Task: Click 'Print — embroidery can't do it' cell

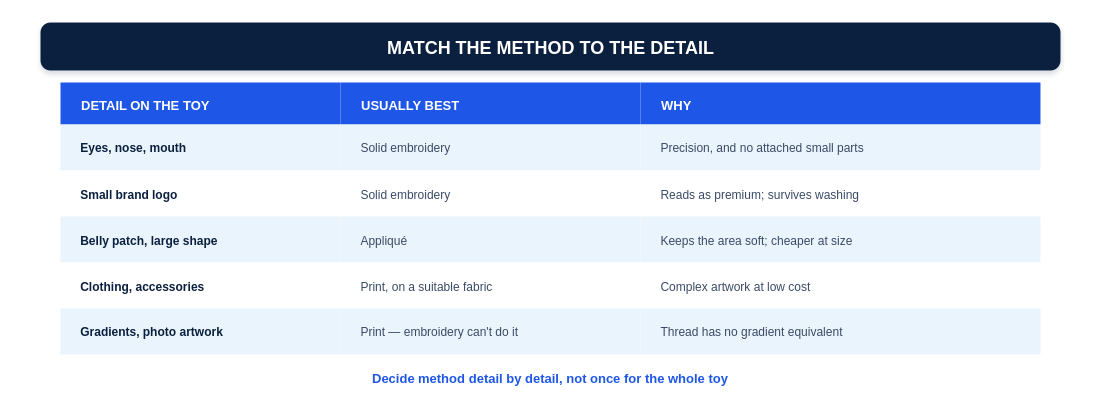Action: pyautogui.click(x=439, y=331)
